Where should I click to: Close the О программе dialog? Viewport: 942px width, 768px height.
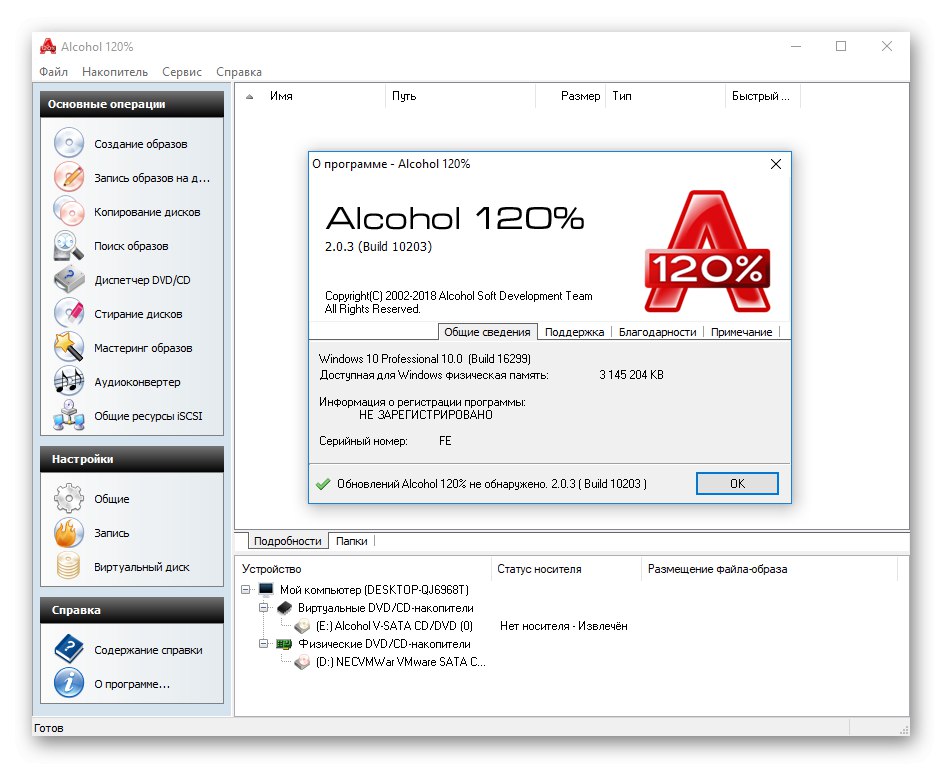pos(776,164)
